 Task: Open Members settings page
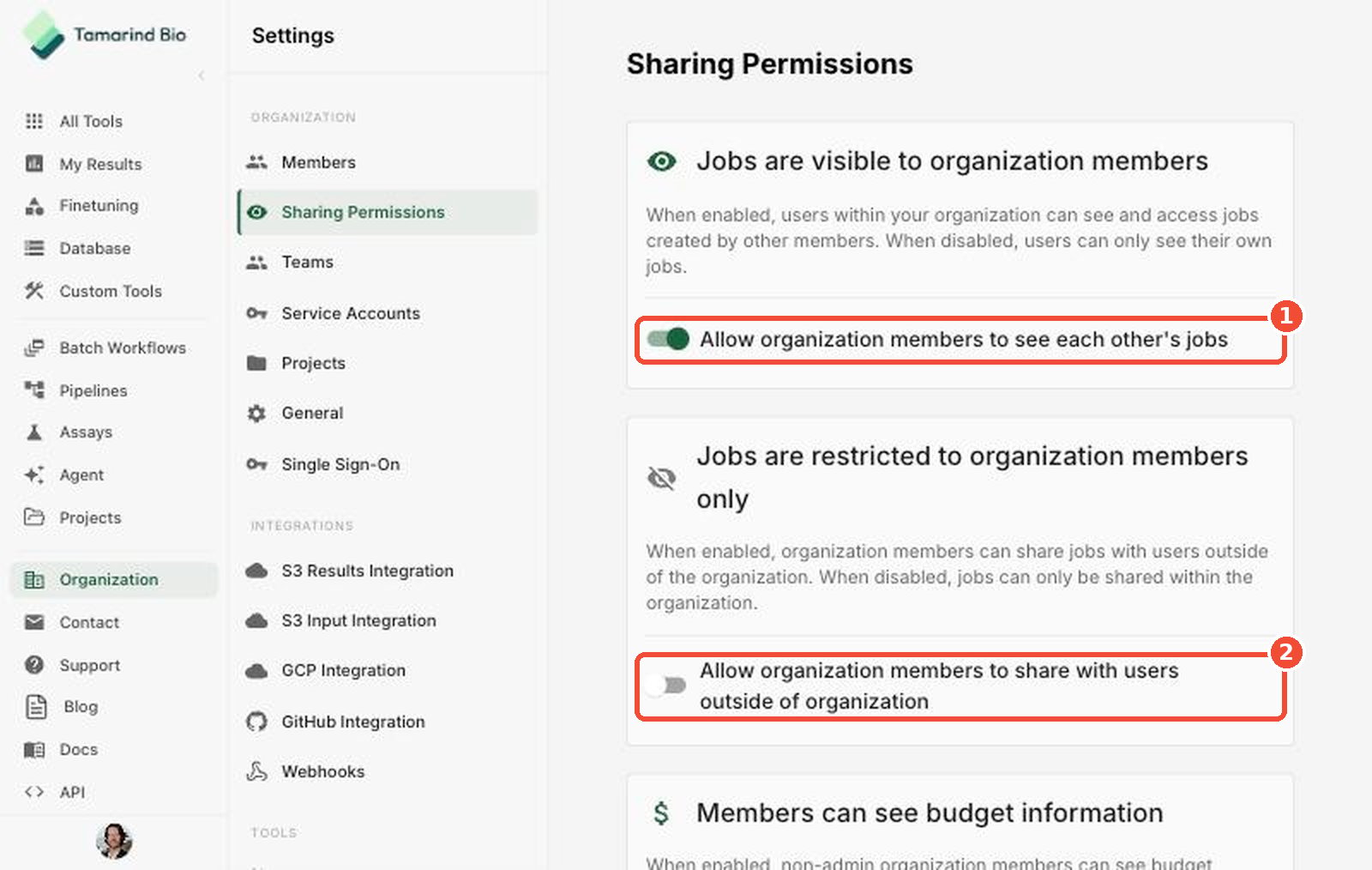tap(388, 162)
